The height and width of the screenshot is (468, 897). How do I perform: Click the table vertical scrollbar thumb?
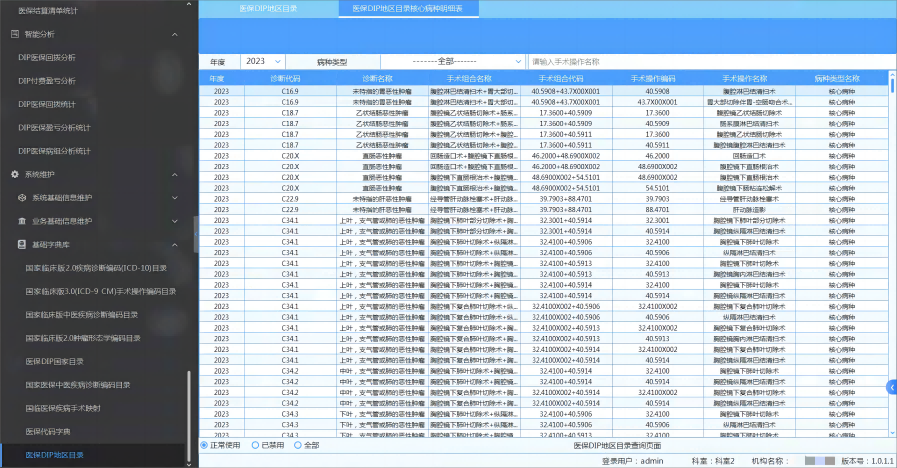(892, 85)
